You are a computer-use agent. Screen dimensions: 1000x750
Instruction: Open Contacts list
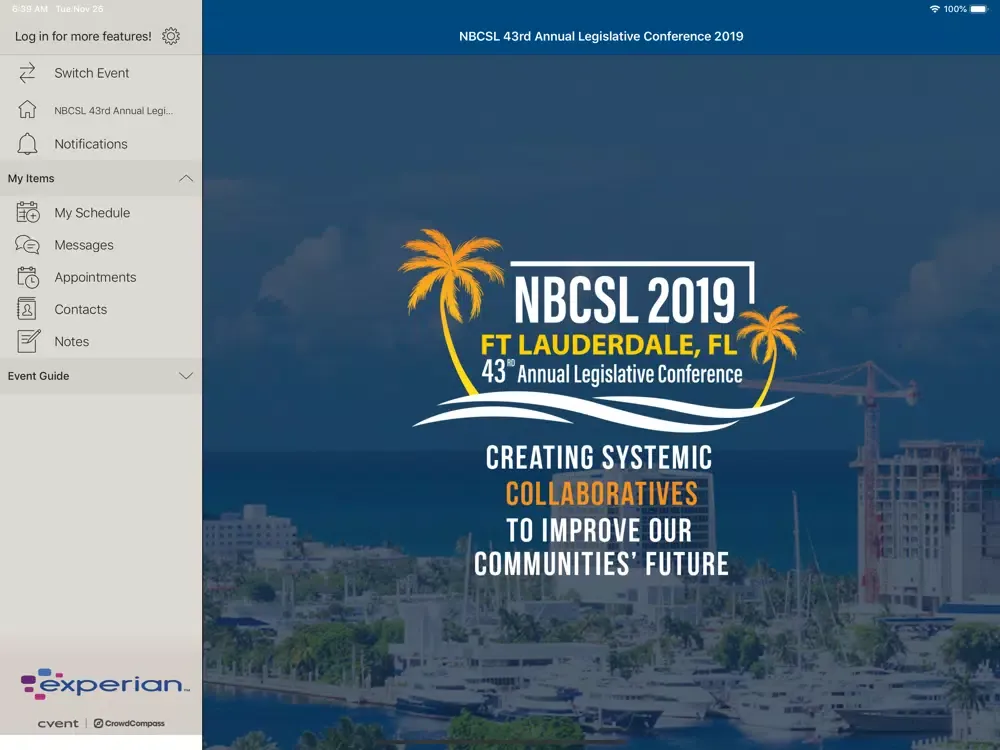[x=101, y=309]
